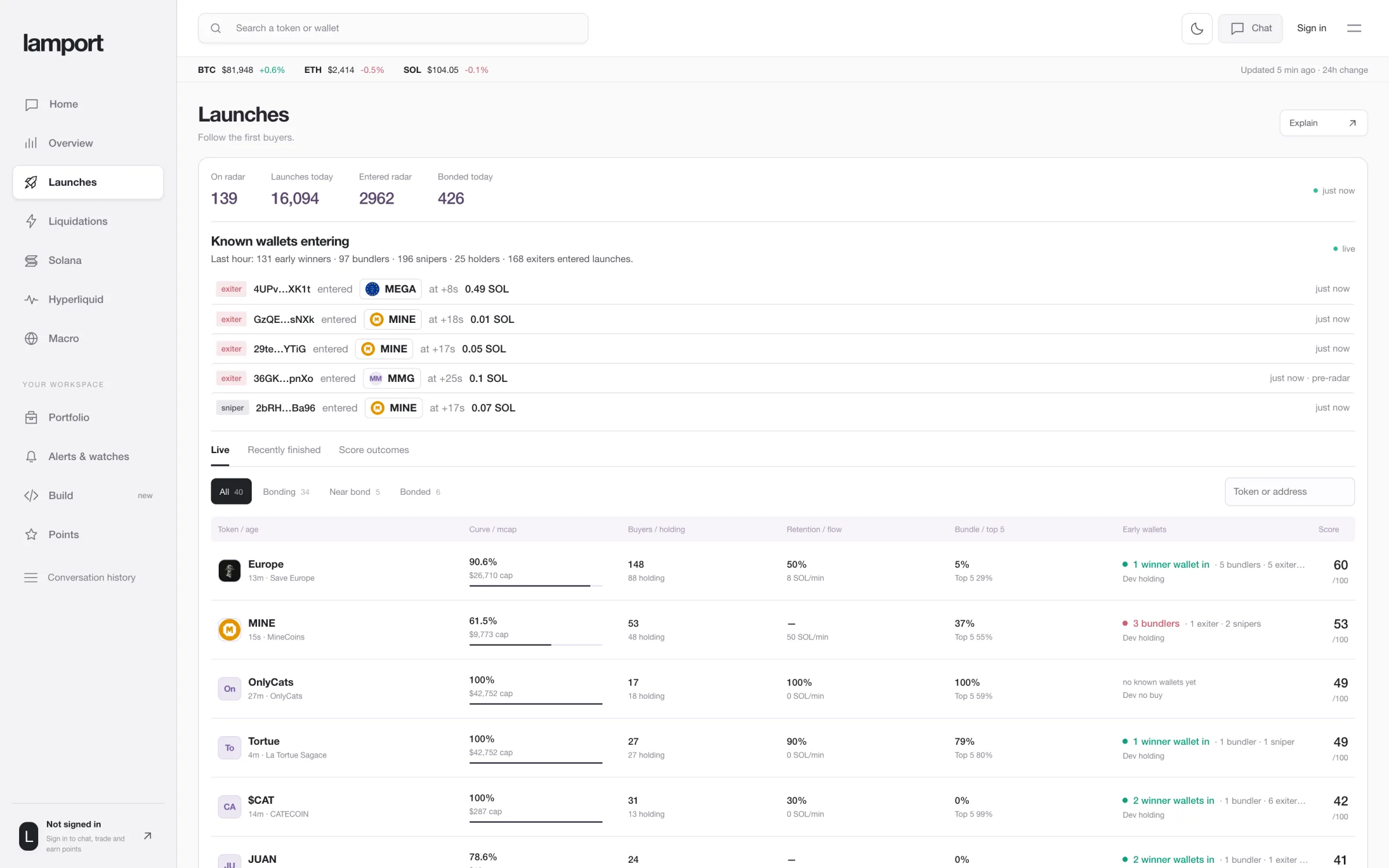Click wallet address 4UPv...XK1t
Image resolution: width=1389 pixels, height=868 pixels.
[x=282, y=289]
